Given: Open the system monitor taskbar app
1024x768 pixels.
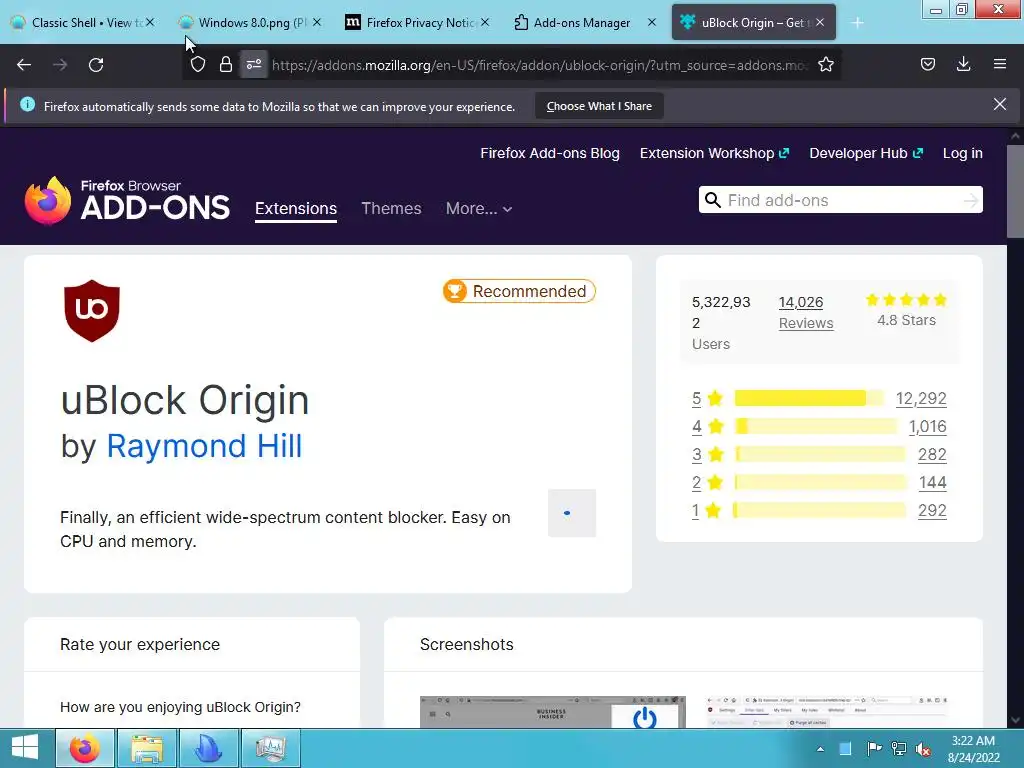Looking at the screenshot, I should (x=271, y=748).
